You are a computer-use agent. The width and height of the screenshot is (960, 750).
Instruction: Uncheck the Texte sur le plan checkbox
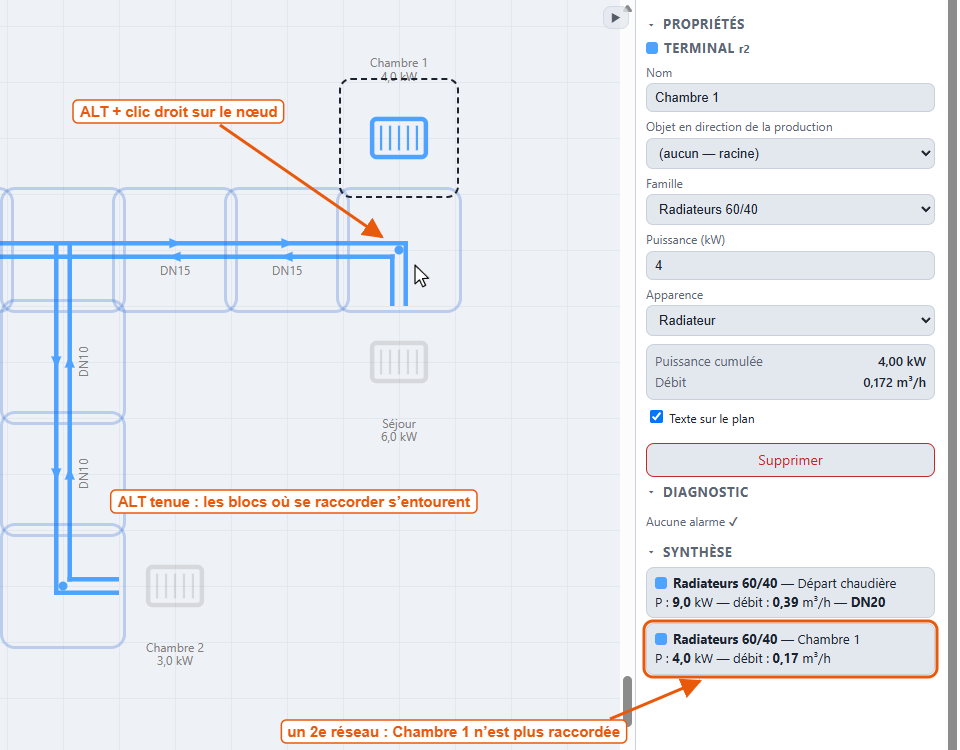(x=656, y=417)
